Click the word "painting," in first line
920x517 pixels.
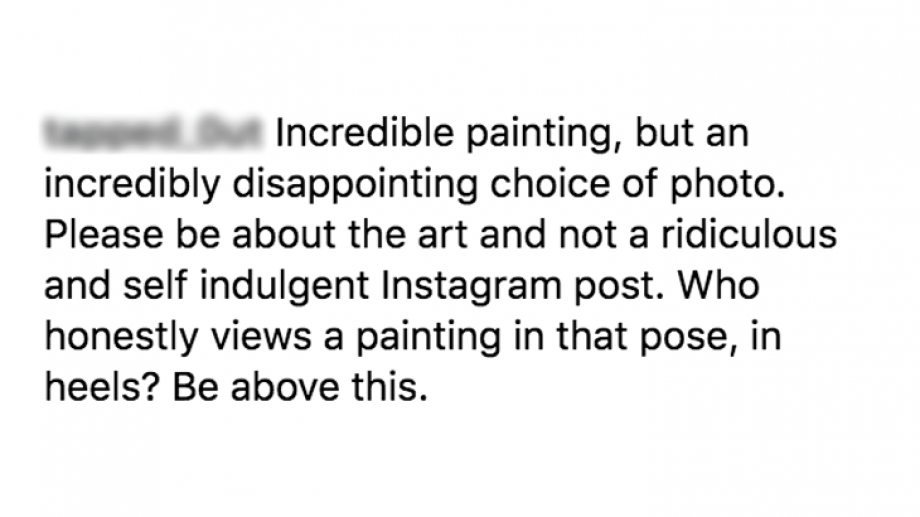544,136
